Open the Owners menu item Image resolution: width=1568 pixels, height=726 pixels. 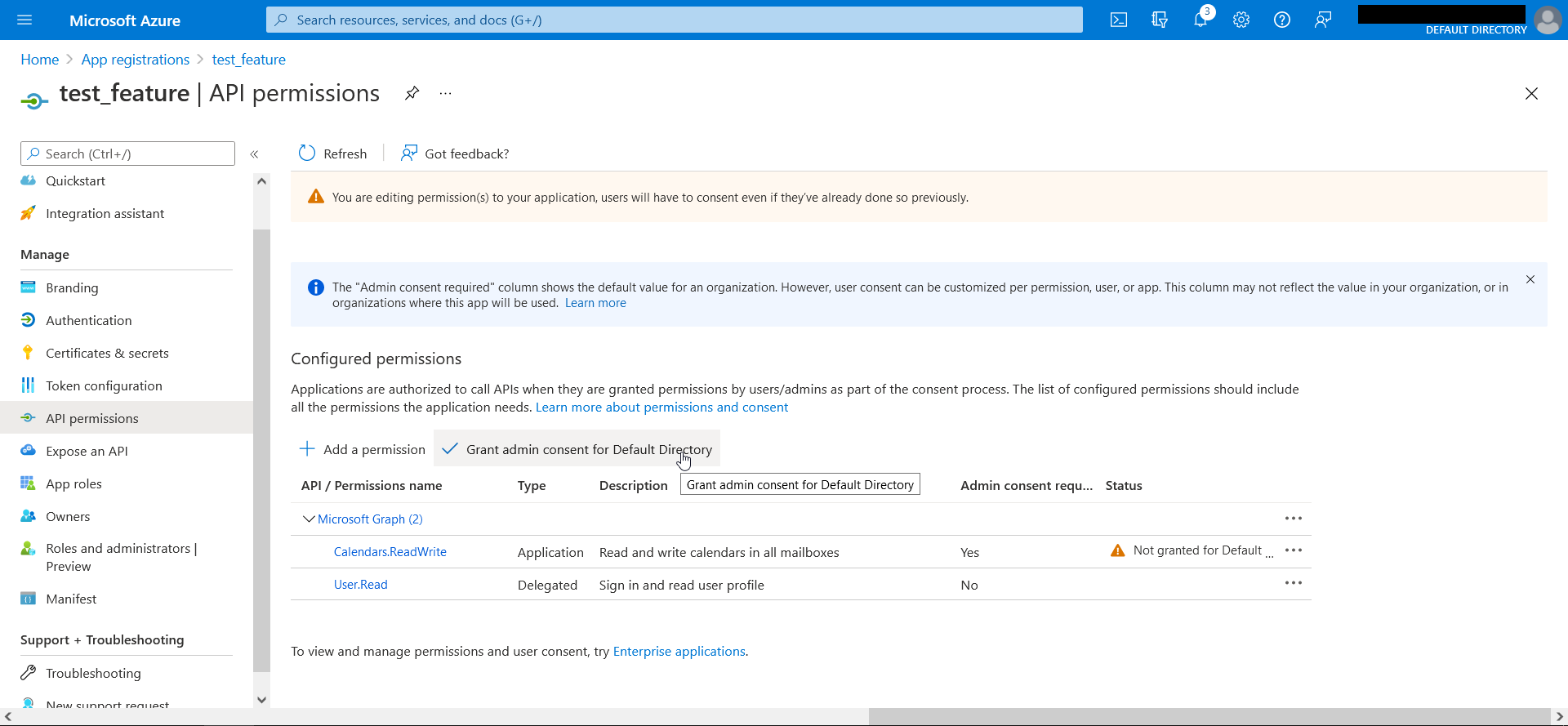click(x=68, y=516)
